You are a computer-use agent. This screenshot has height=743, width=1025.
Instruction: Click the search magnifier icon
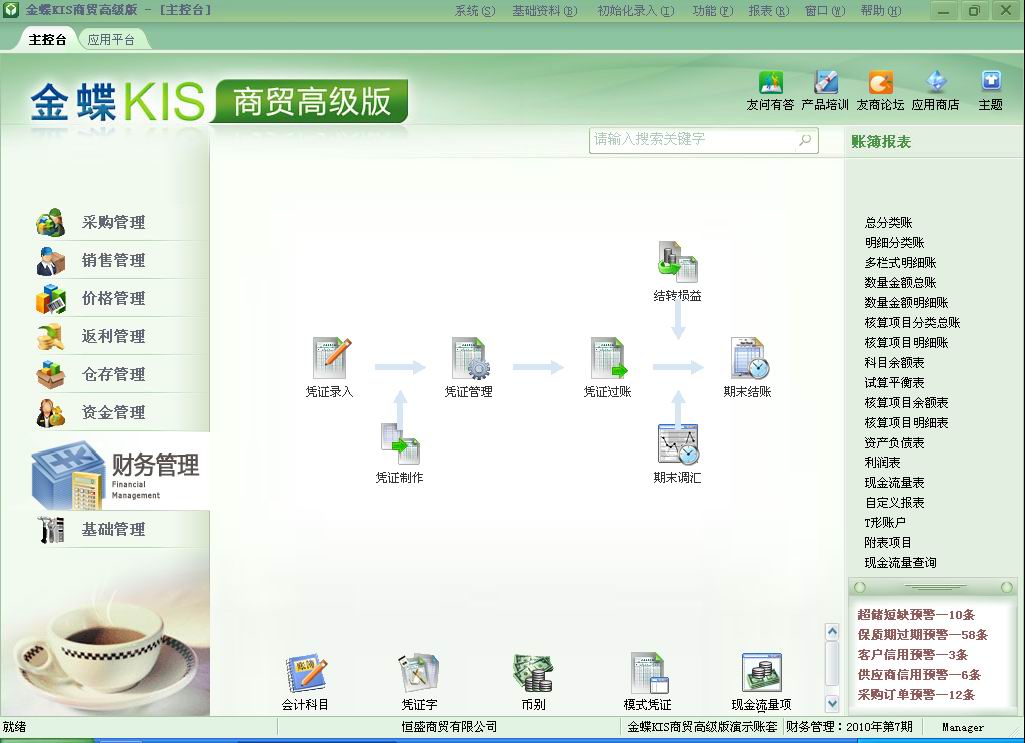pos(805,140)
